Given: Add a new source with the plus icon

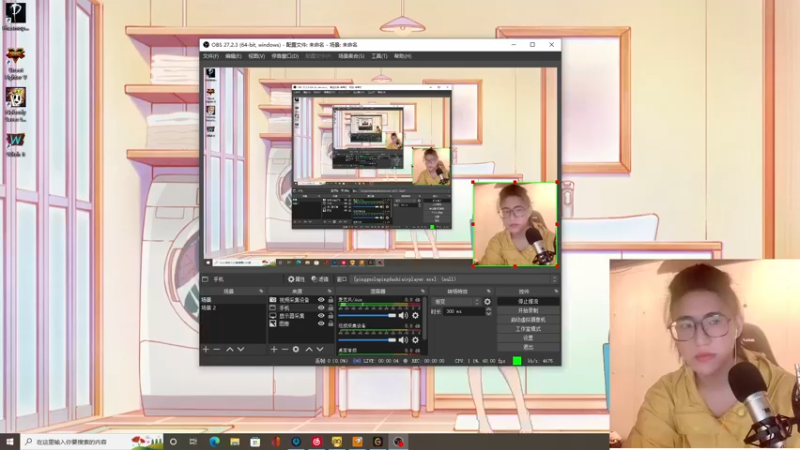Looking at the screenshot, I should tap(274, 349).
